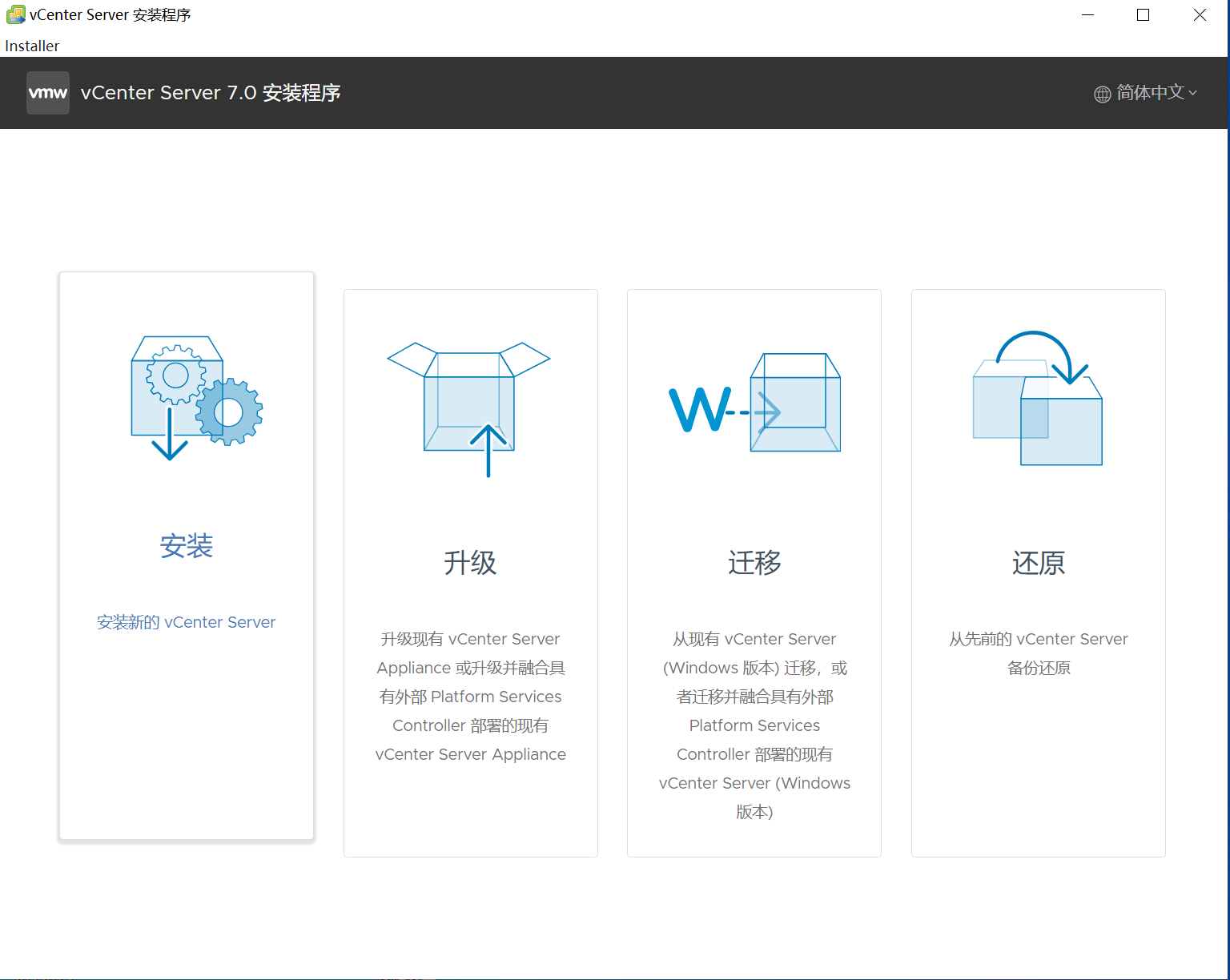
Task: Click the restore overlapping-boxes icon
Action: pyautogui.click(x=1038, y=398)
